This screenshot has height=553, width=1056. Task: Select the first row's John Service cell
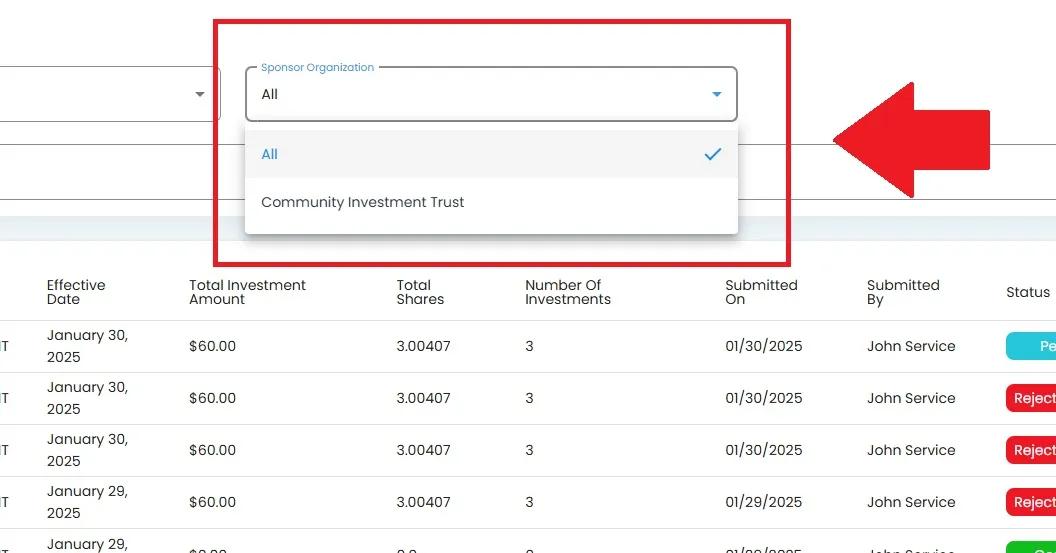(x=910, y=346)
